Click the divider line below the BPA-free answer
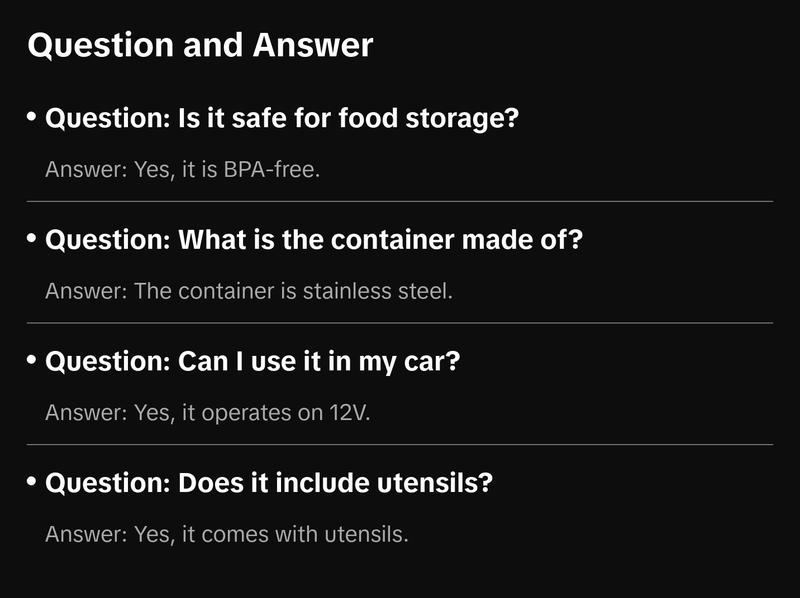 click(x=400, y=201)
